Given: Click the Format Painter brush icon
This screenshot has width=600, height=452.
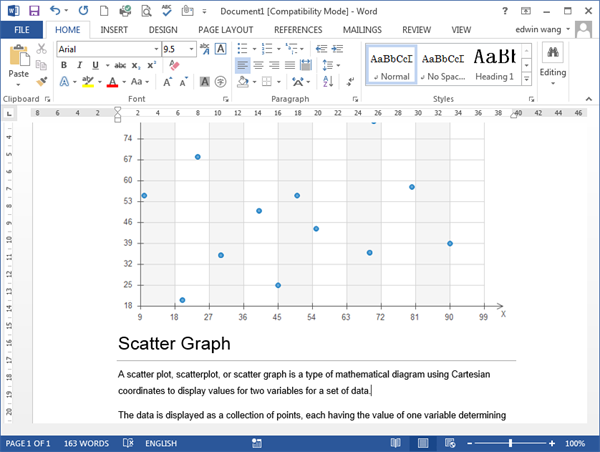Looking at the screenshot, I should pos(41,81).
